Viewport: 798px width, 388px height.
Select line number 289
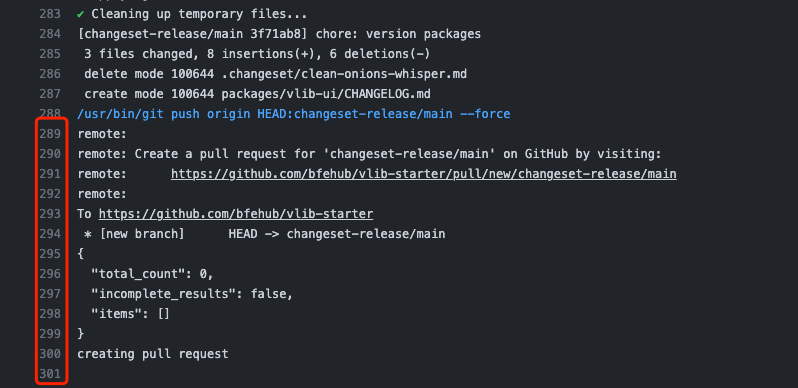(50, 134)
